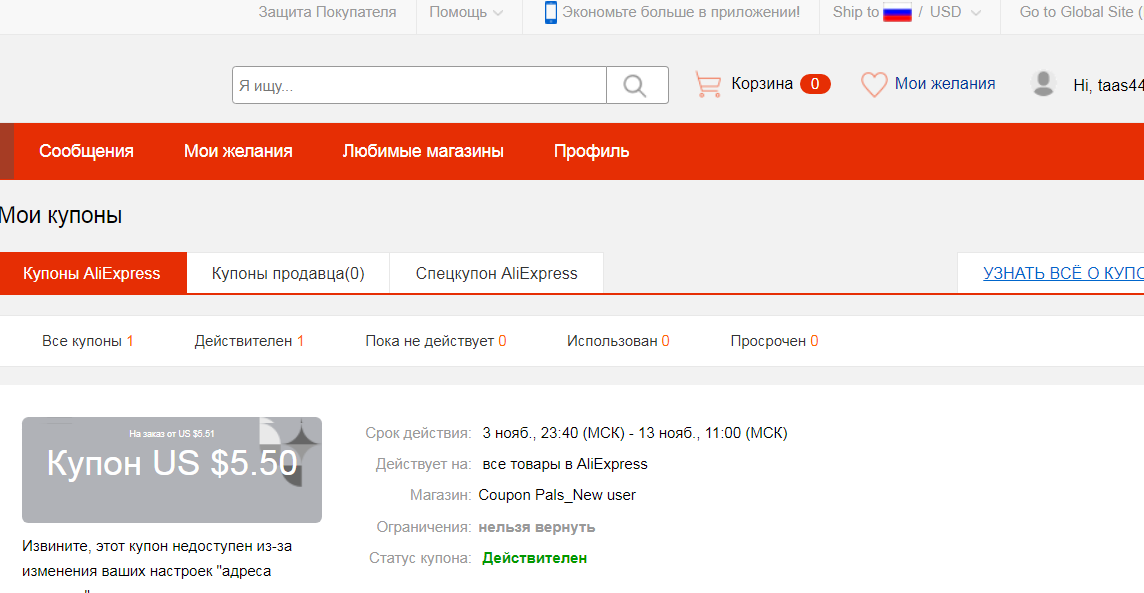The image size is (1144, 593).
Task: Open Мои желания in red navigation bar
Action: click(238, 151)
